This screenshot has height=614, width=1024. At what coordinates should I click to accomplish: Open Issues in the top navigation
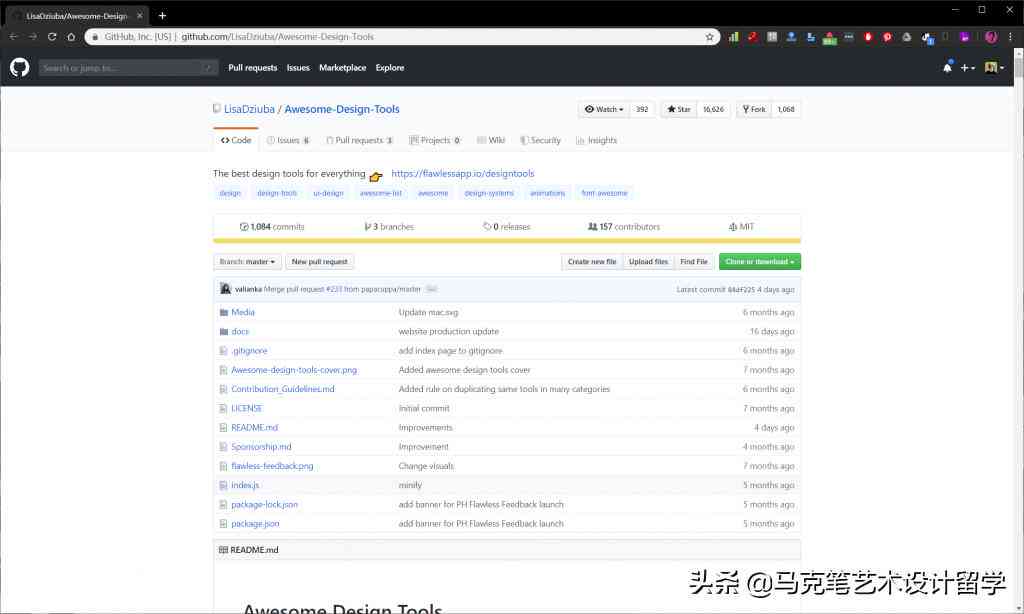298,67
